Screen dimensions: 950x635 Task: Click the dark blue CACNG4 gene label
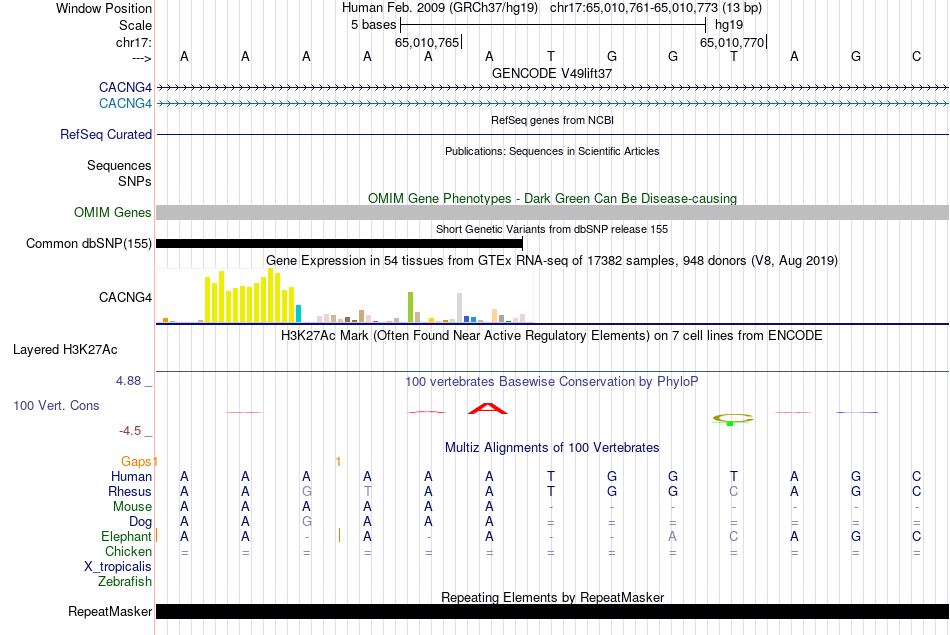tap(125, 87)
